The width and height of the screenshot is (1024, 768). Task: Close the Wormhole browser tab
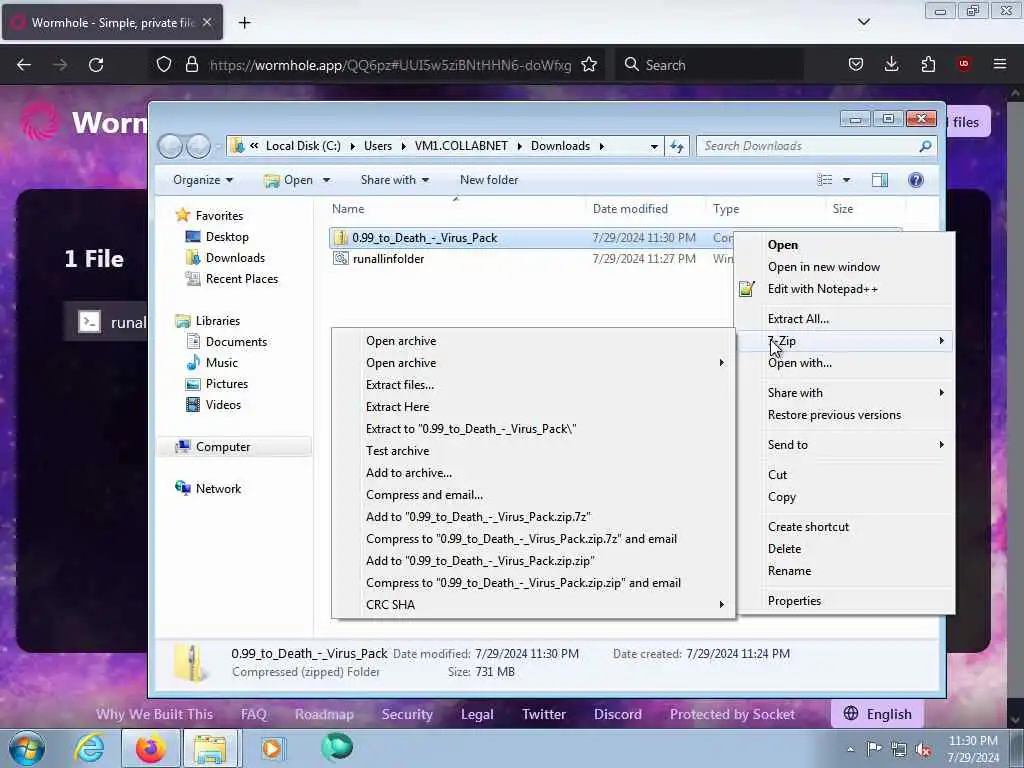207,22
